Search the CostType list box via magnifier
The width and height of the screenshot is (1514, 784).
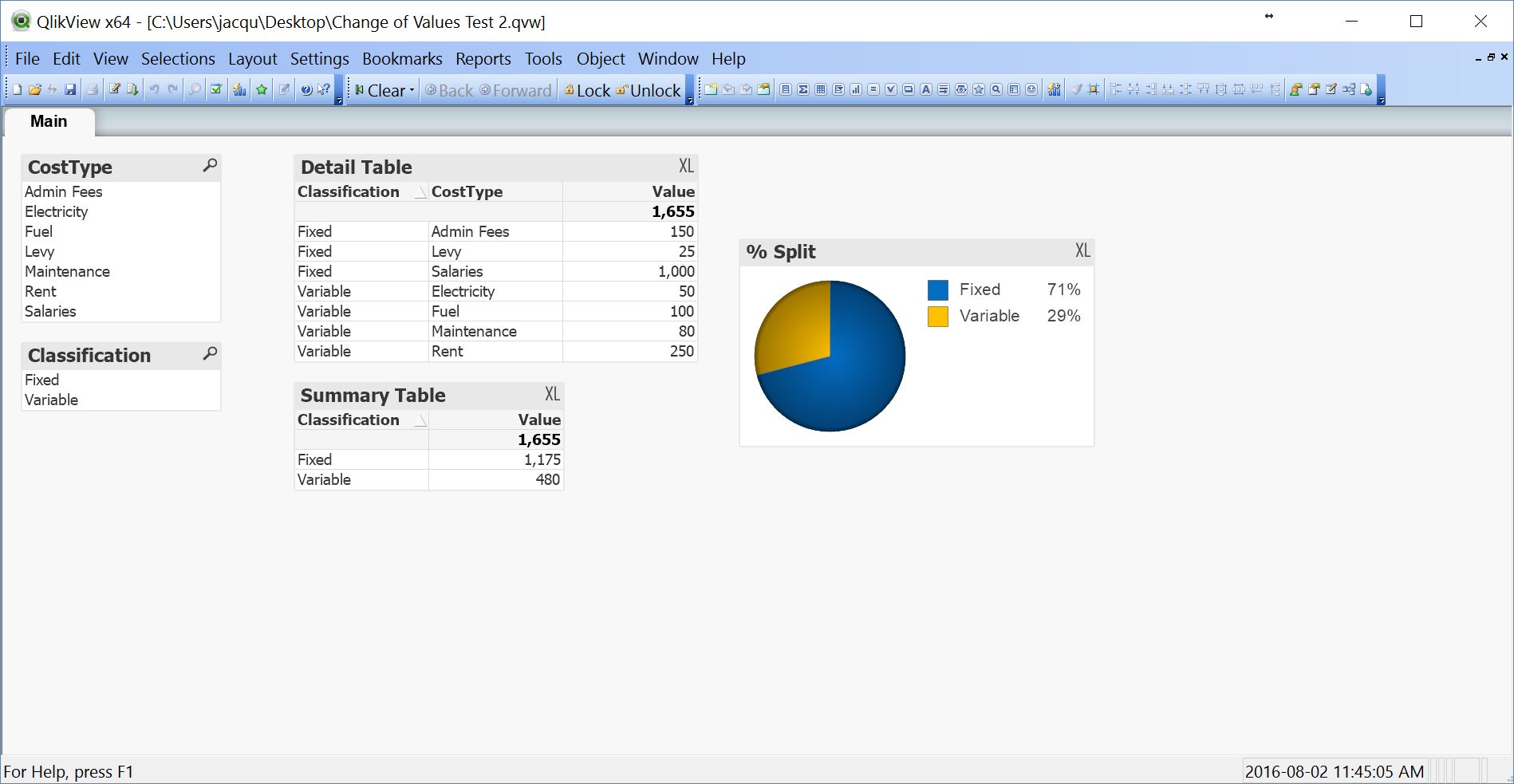(x=210, y=166)
